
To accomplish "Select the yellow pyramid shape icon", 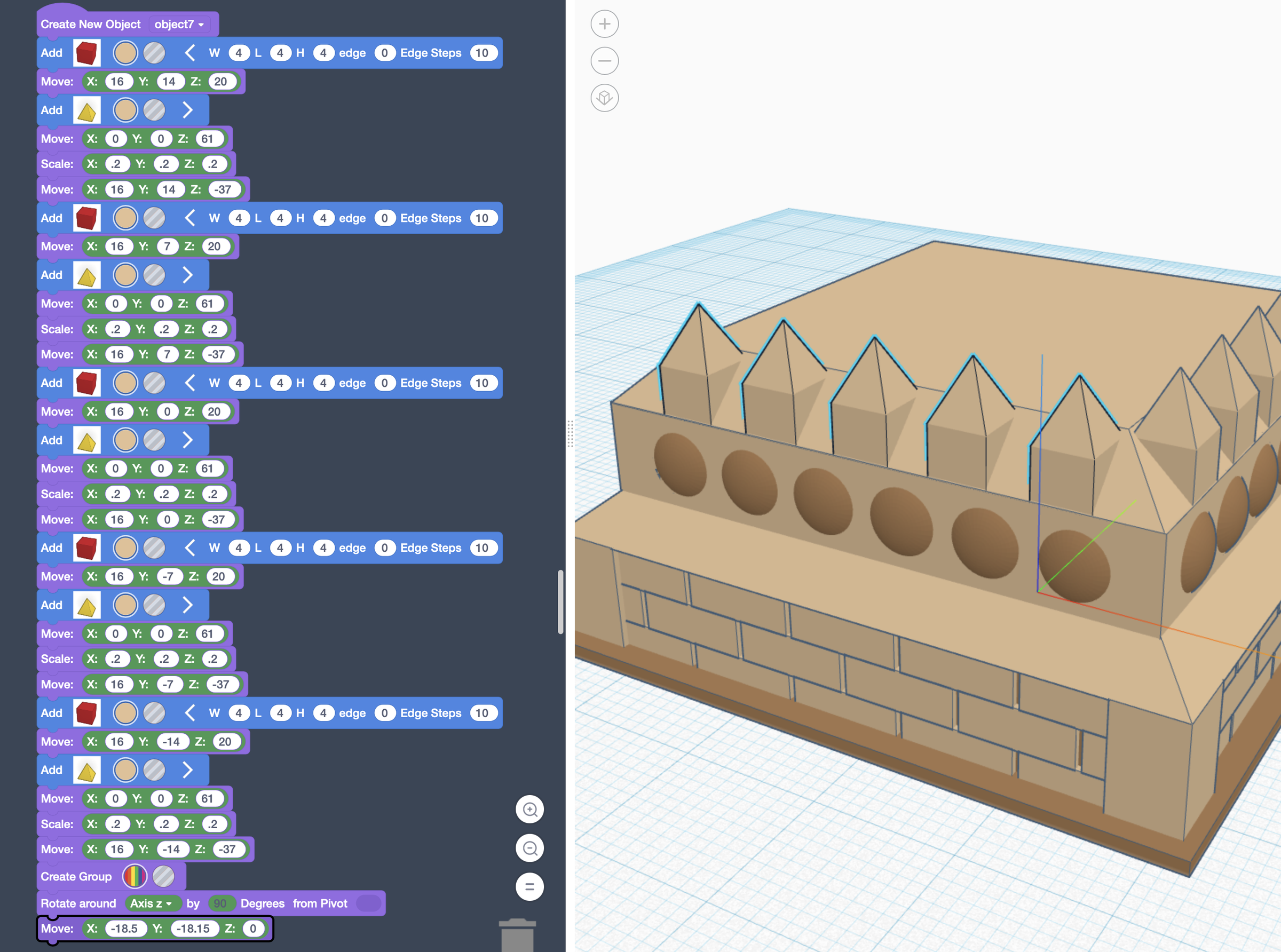I will [x=87, y=109].
